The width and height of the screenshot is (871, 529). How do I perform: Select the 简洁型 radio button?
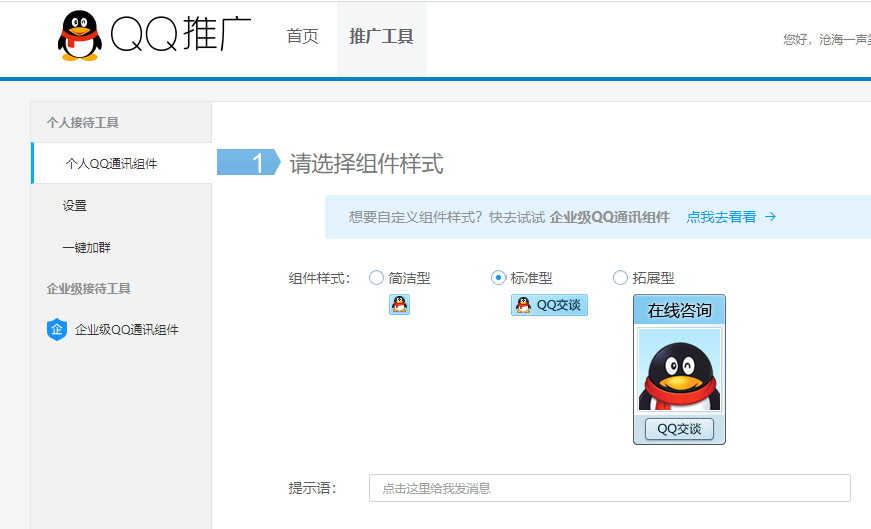click(376, 277)
